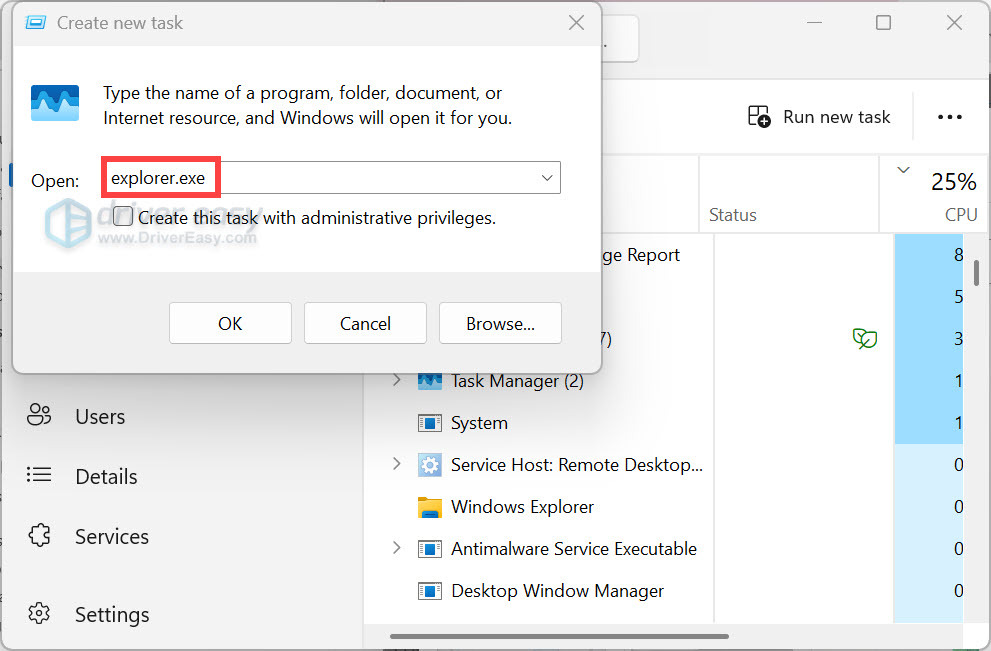
Task: Click the Browse... button
Action: 501,323
